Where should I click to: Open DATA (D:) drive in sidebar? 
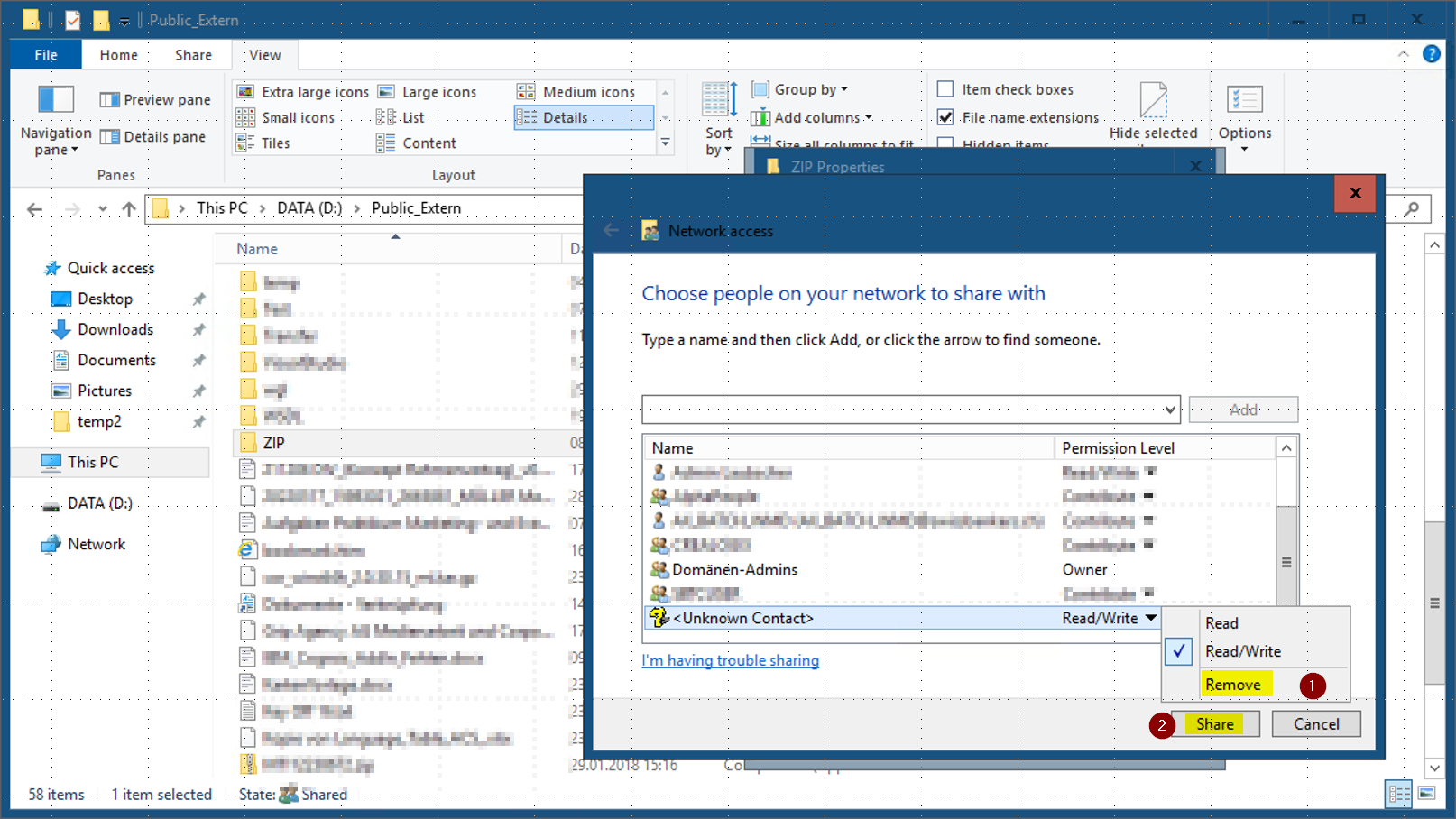[x=88, y=503]
